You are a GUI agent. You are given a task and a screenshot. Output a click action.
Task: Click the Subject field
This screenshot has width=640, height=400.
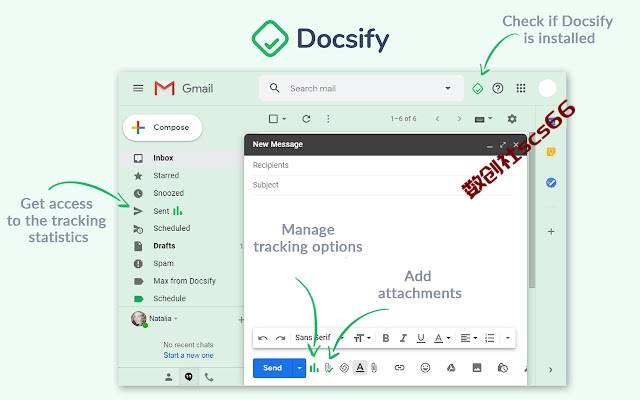tap(386, 185)
